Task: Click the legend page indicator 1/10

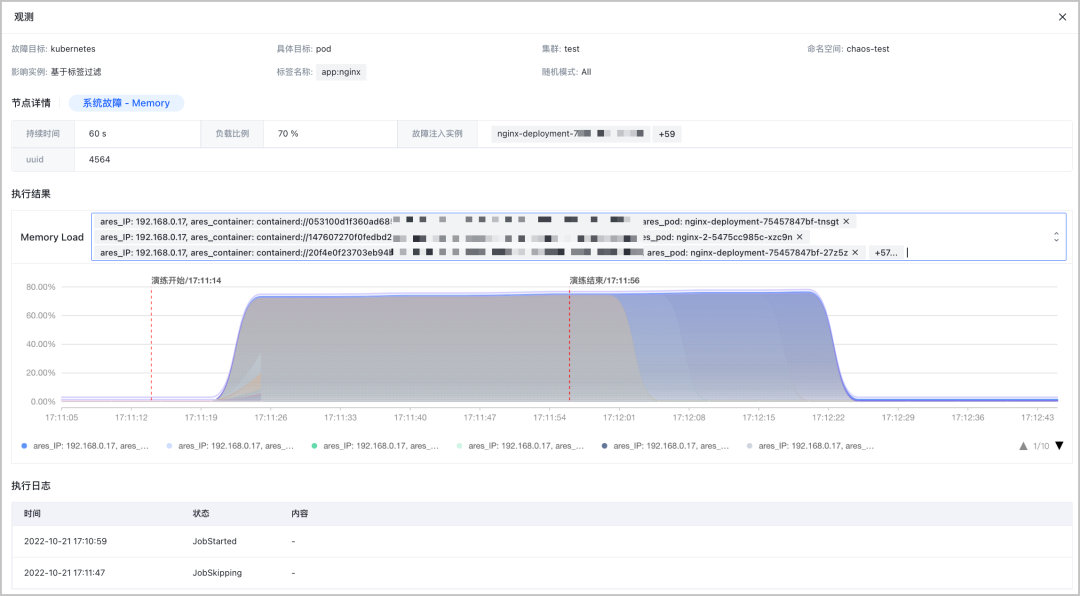Action: 1041,446
